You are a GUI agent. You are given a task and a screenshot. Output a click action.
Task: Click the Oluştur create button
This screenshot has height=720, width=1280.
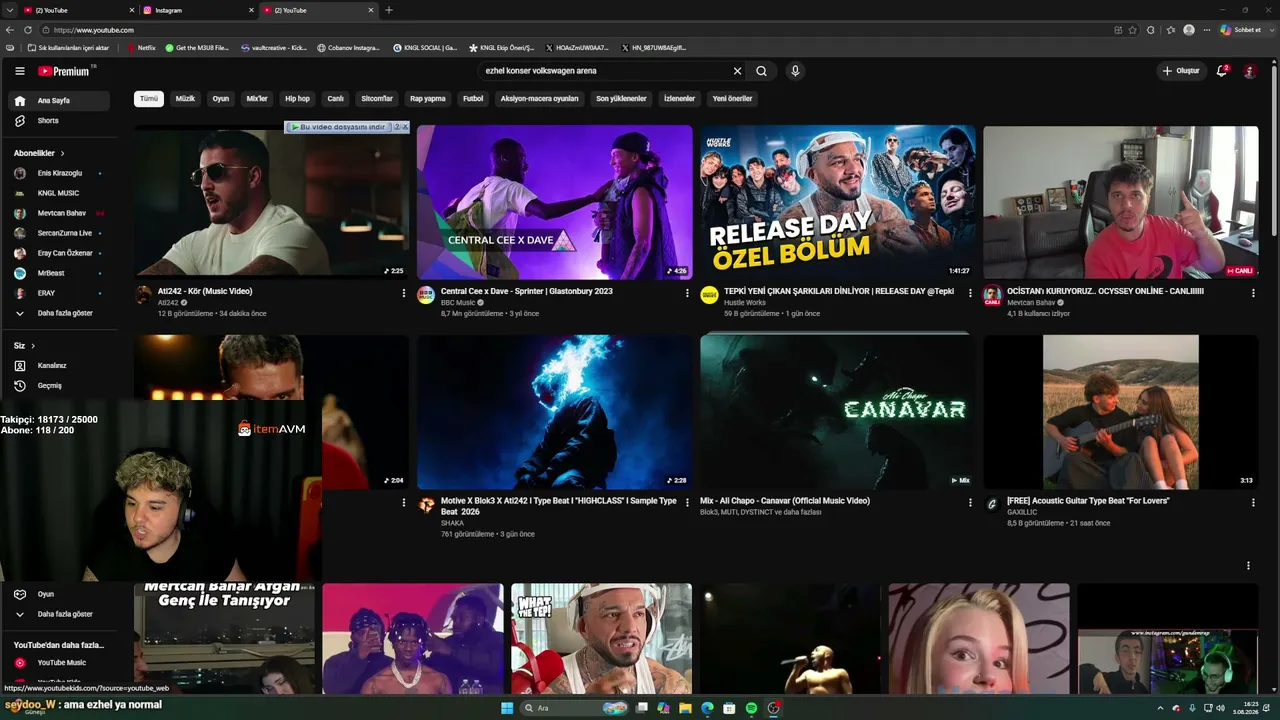point(1181,71)
